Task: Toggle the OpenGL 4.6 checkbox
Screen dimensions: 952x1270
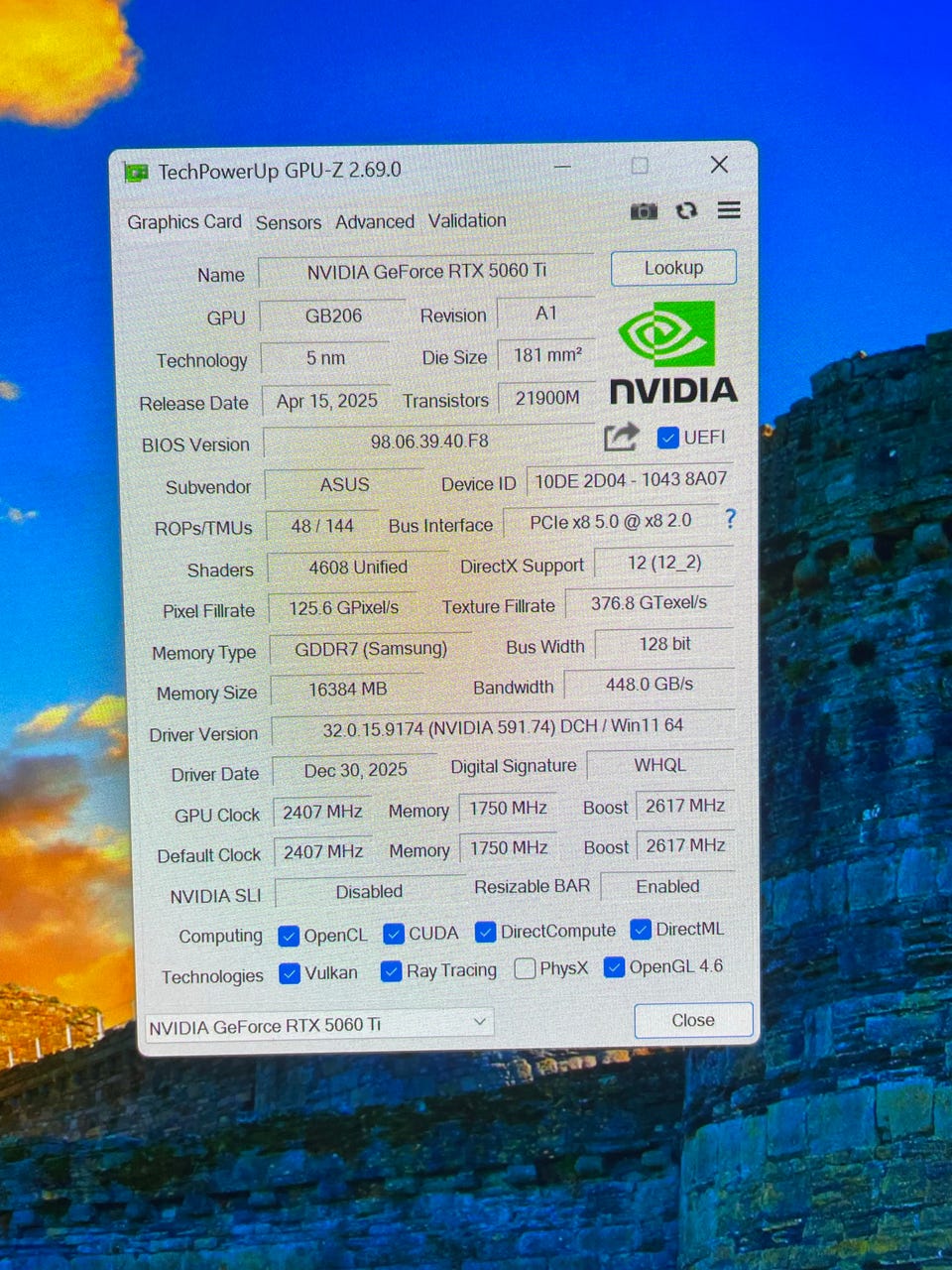Action: pyautogui.click(x=614, y=966)
